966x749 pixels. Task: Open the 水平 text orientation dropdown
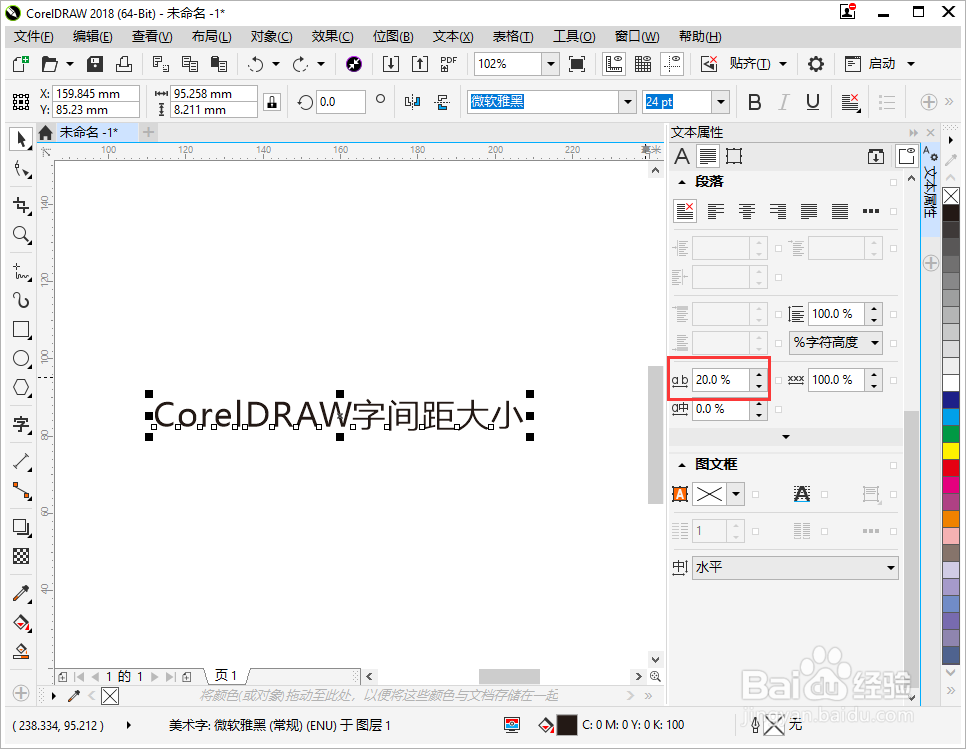(795, 567)
